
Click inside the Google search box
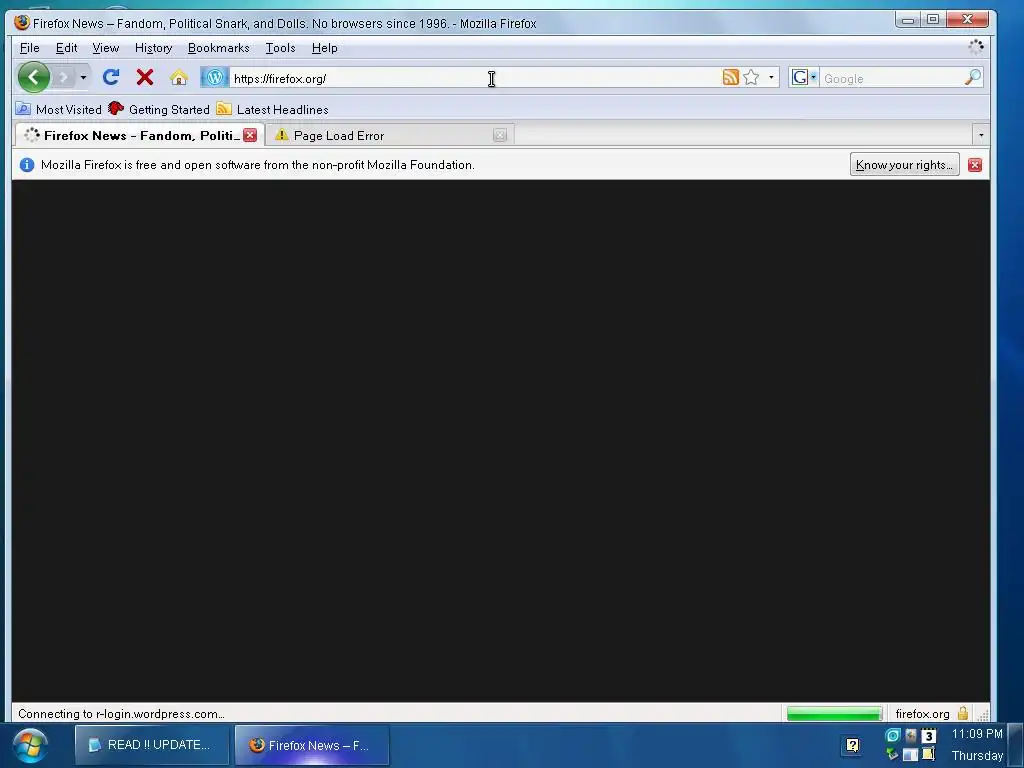coord(891,78)
